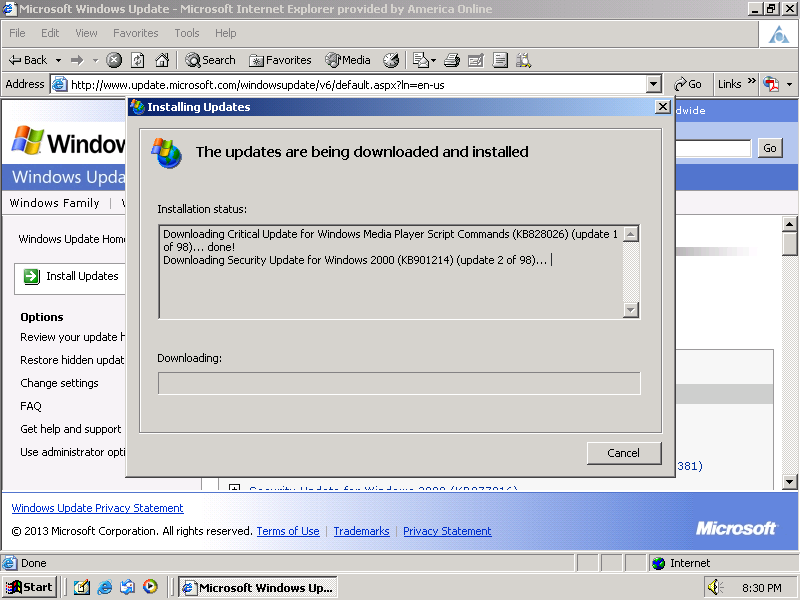Screen dimensions: 800x600
Task: Open the Back history dropdown arrow
Action: click(58, 60)
